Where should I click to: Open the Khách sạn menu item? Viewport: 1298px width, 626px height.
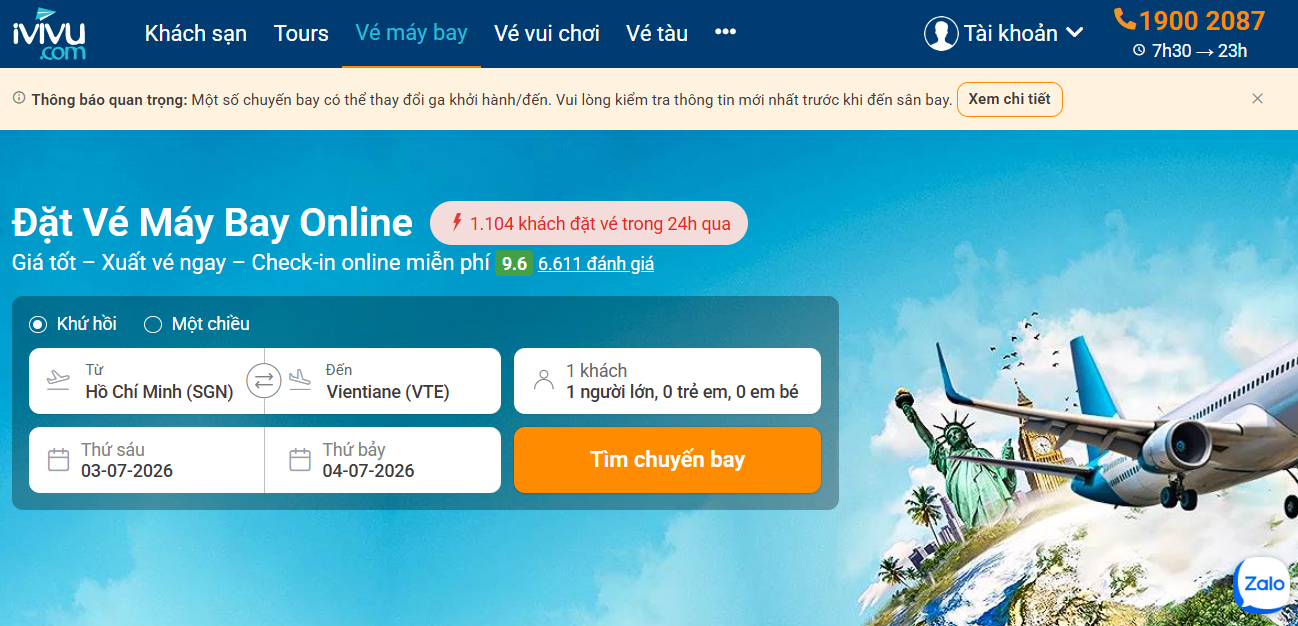[196, 33]
